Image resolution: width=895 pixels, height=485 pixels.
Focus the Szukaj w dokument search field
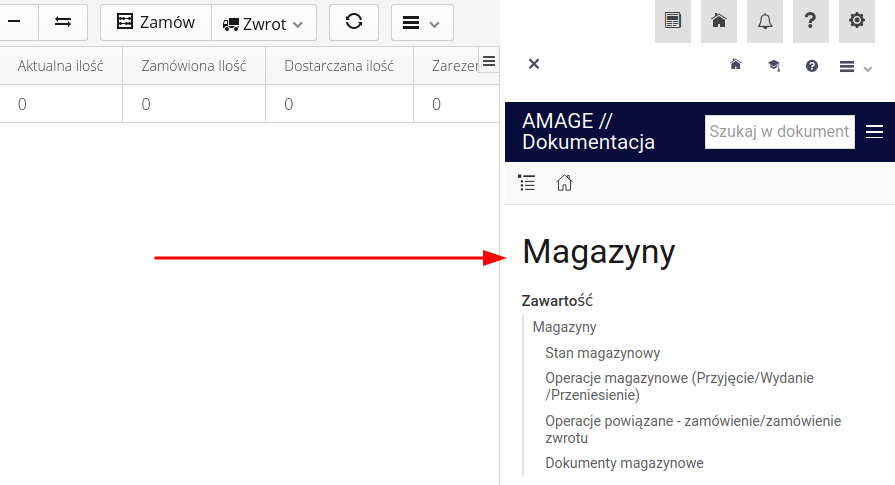point(779,131)
